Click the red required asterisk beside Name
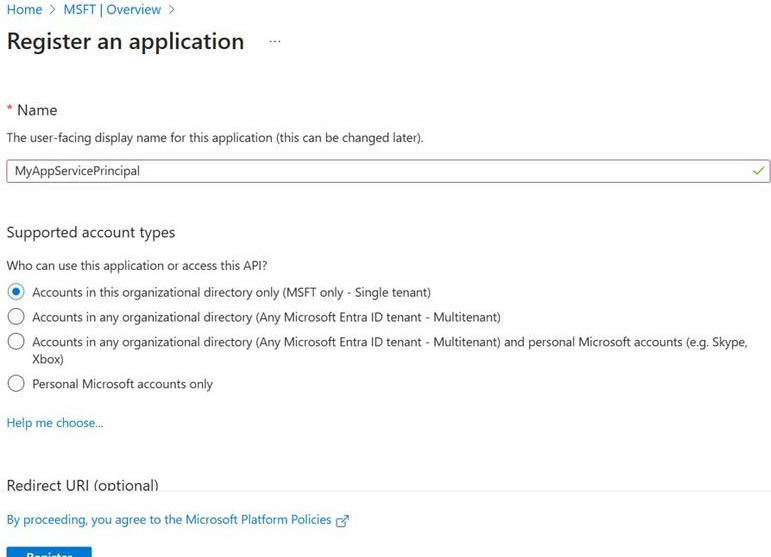This screenshot has height=557, width=771. 10,109
